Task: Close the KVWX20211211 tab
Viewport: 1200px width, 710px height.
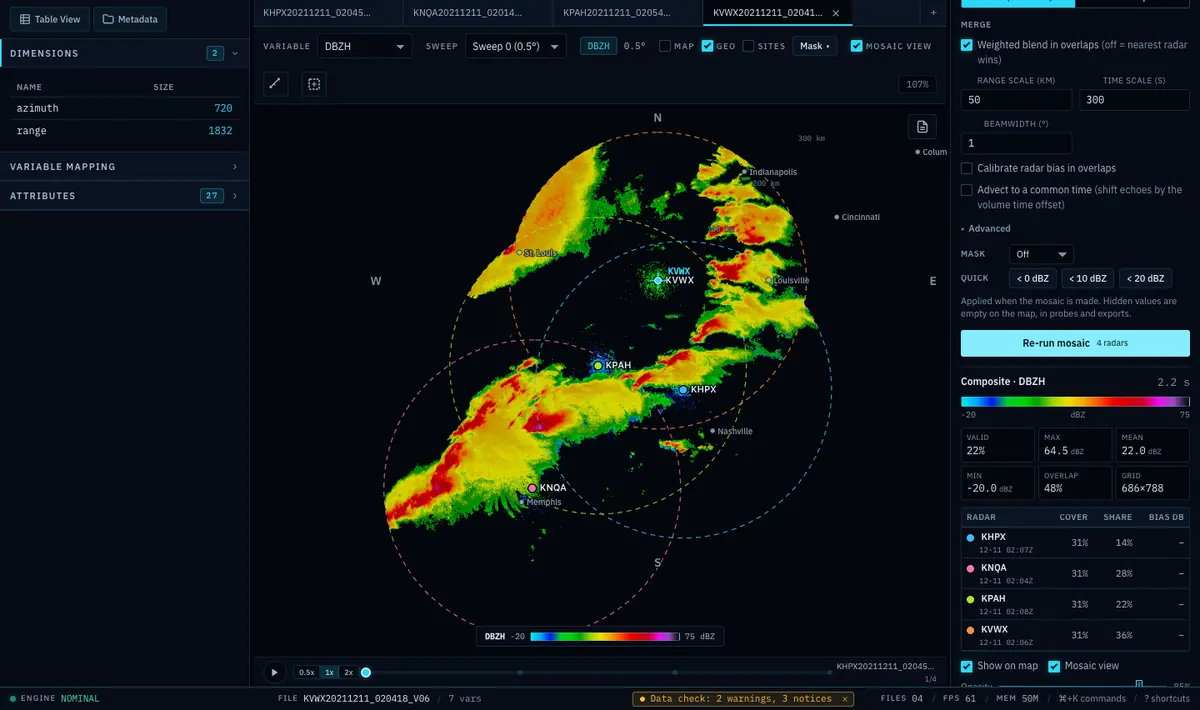Action: click(835, 13)
